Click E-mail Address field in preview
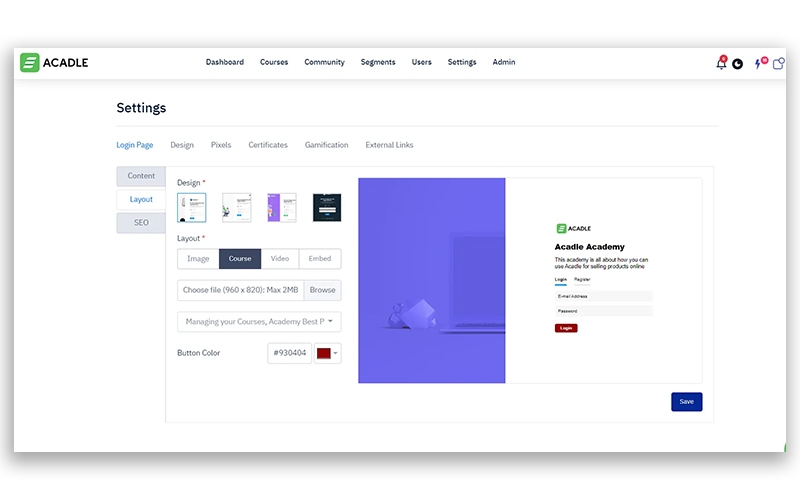 pyautogui.click(x=604, y=296)
